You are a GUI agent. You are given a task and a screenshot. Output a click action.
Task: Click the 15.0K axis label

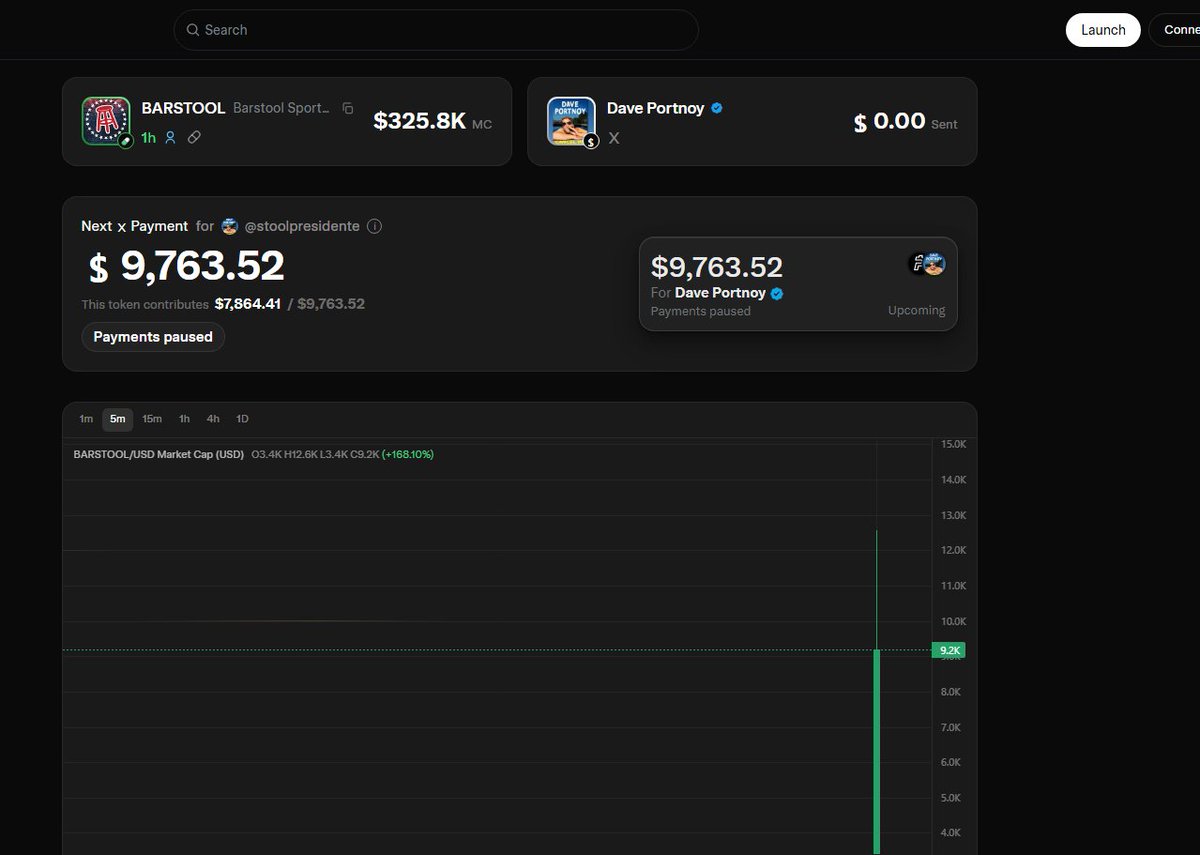tap(954, 444)
